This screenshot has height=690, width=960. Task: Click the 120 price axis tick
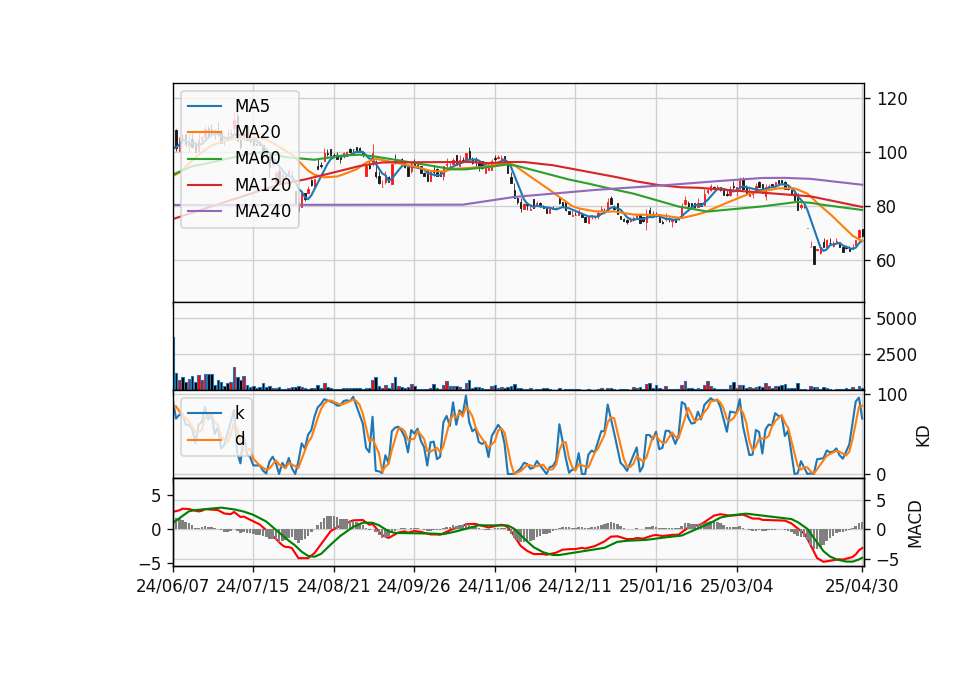click(x=892, y=99)
